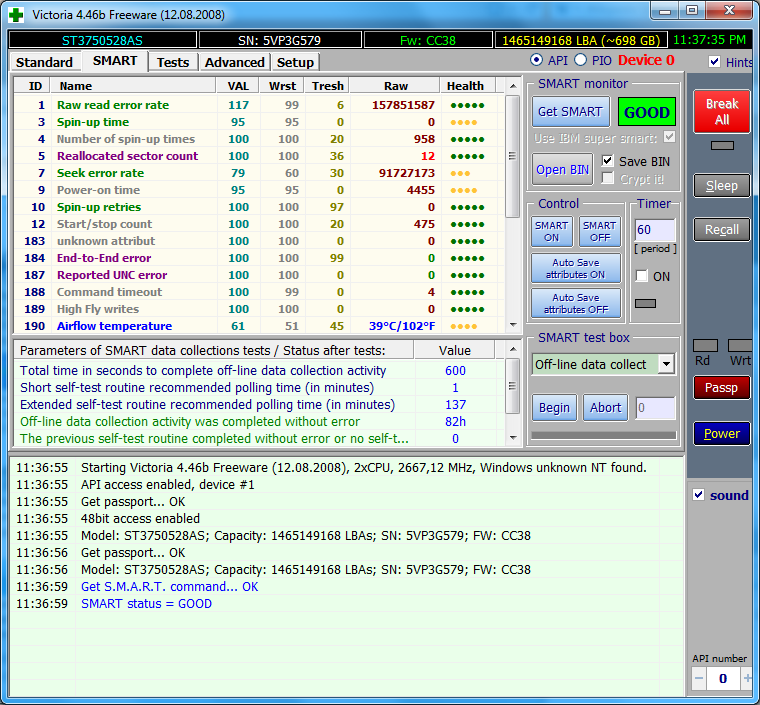Click the Raw column header
The height and width of the screenshot is (705, 760).
pyautogui.click(x=396, y=86)
